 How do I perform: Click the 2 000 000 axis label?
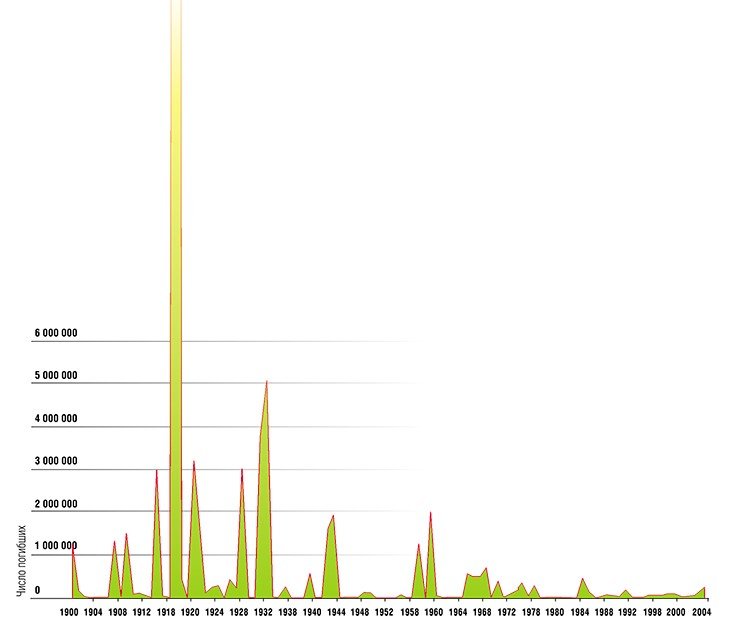pyautogui.click(x=56, y=504)
